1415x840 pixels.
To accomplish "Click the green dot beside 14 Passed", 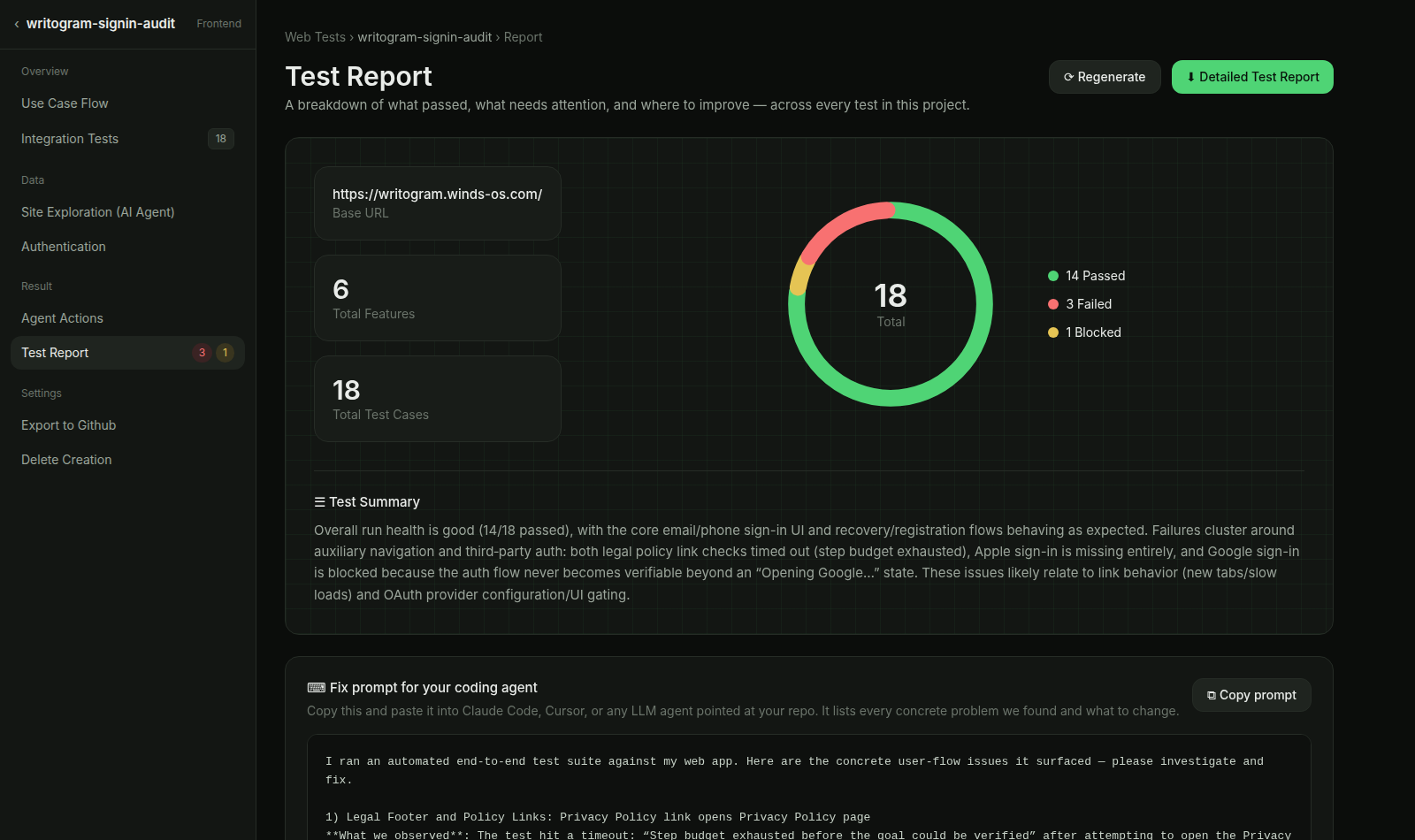I will click(x=1053, y=276).
